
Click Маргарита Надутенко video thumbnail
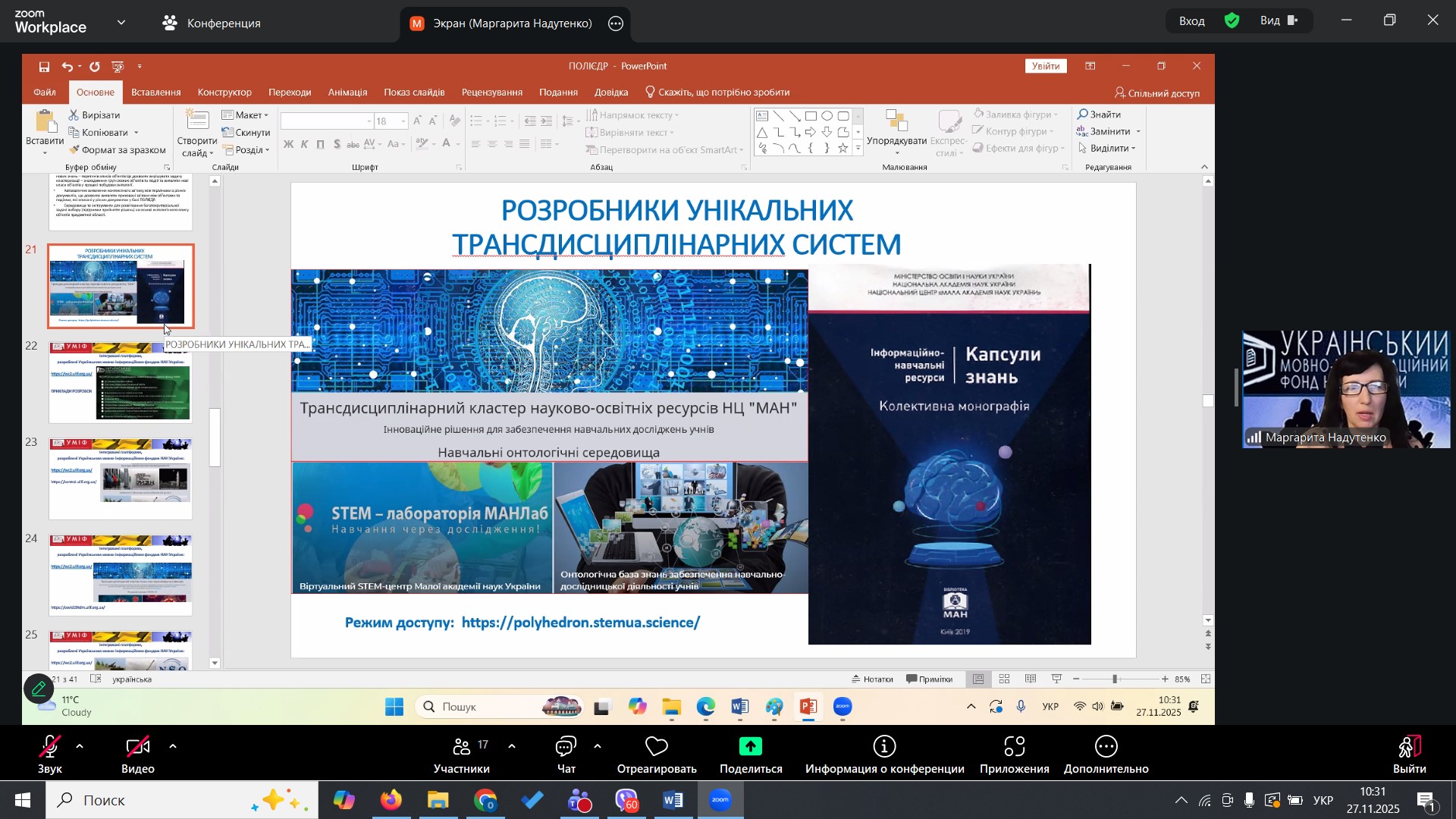[x=1345, y=390]
